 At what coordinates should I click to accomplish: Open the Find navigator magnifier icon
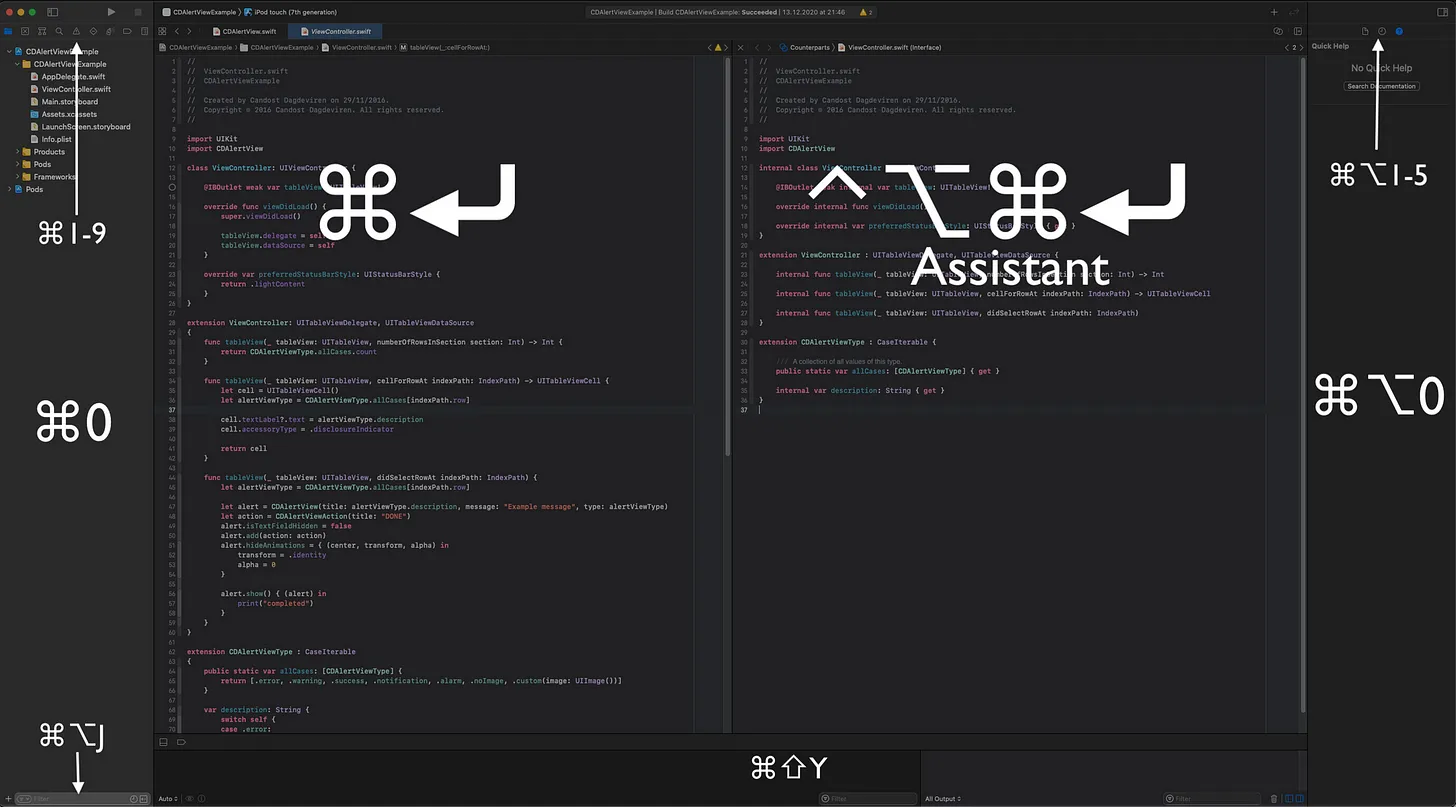(x=59, y=32)
